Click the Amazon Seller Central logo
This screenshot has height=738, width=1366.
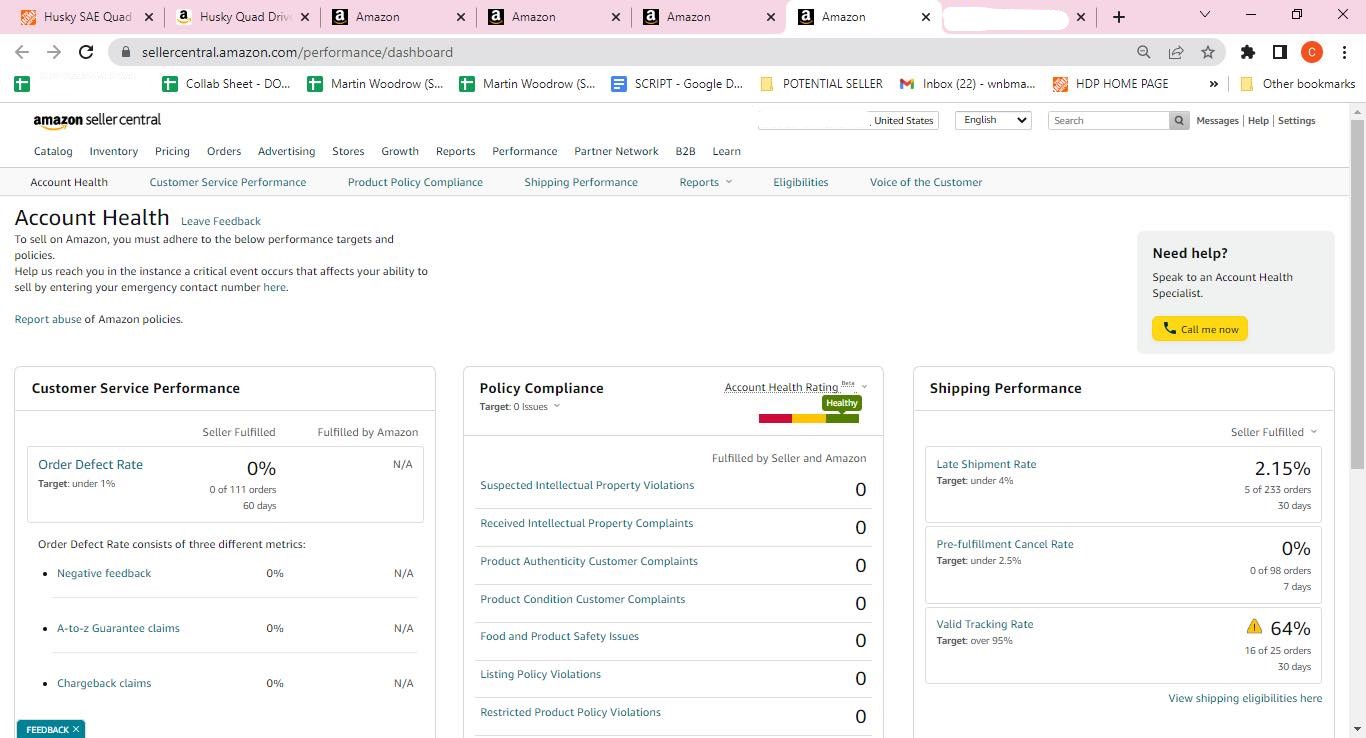point(97,120)
